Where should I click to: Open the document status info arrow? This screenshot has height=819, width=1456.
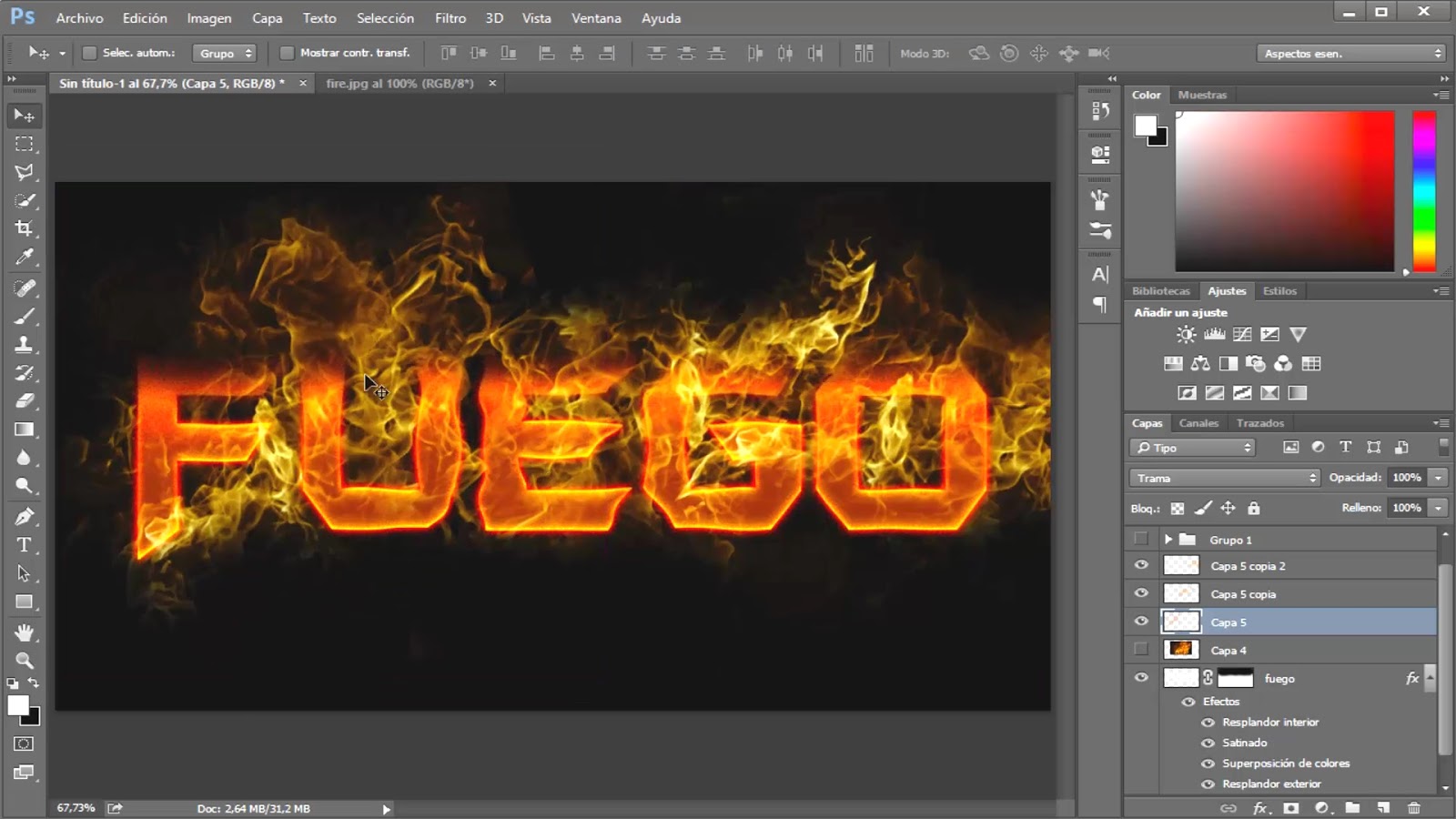pyautogui.click(x=386, y=809)
